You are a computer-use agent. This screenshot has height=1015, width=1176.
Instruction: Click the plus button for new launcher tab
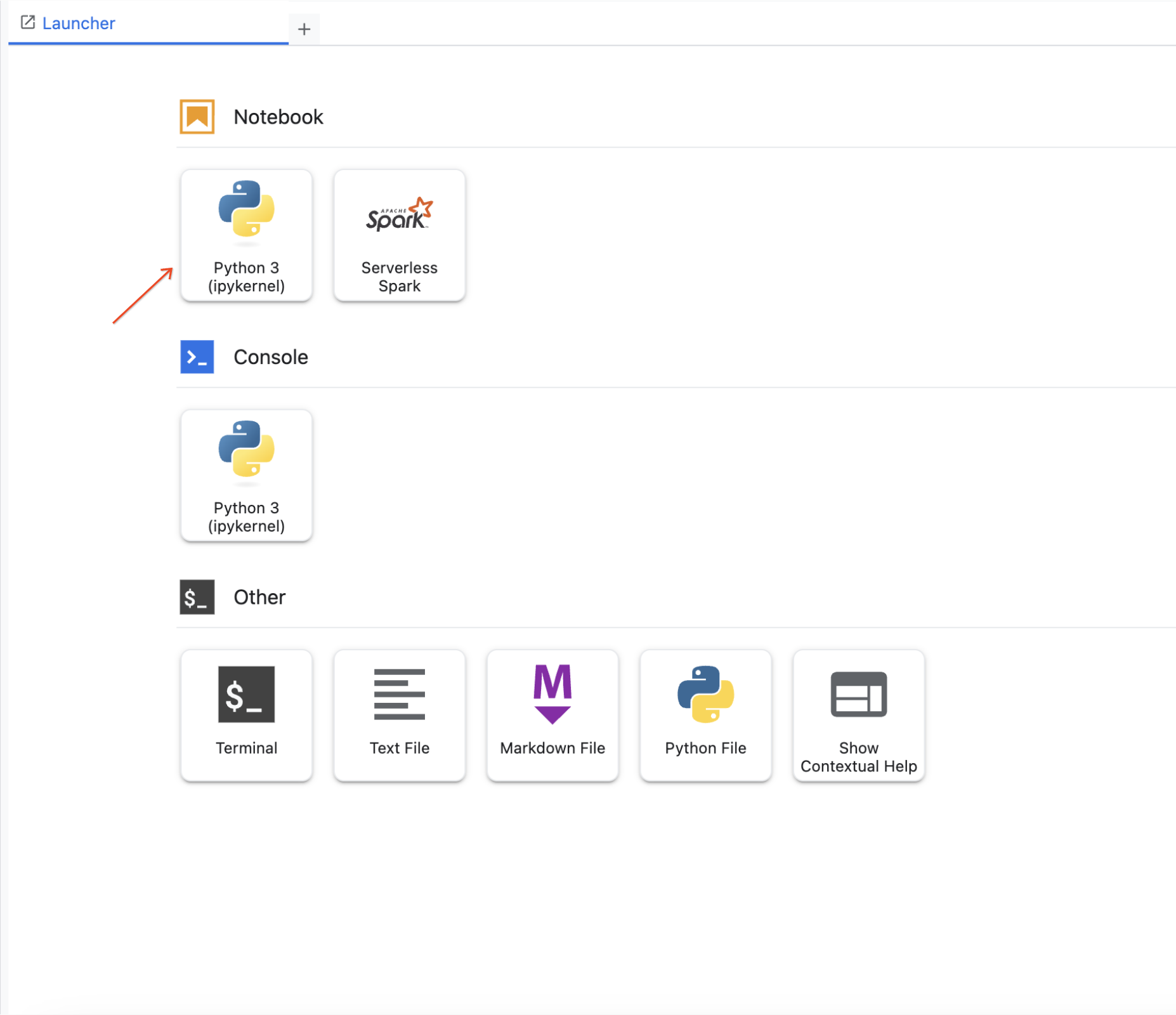304,29
